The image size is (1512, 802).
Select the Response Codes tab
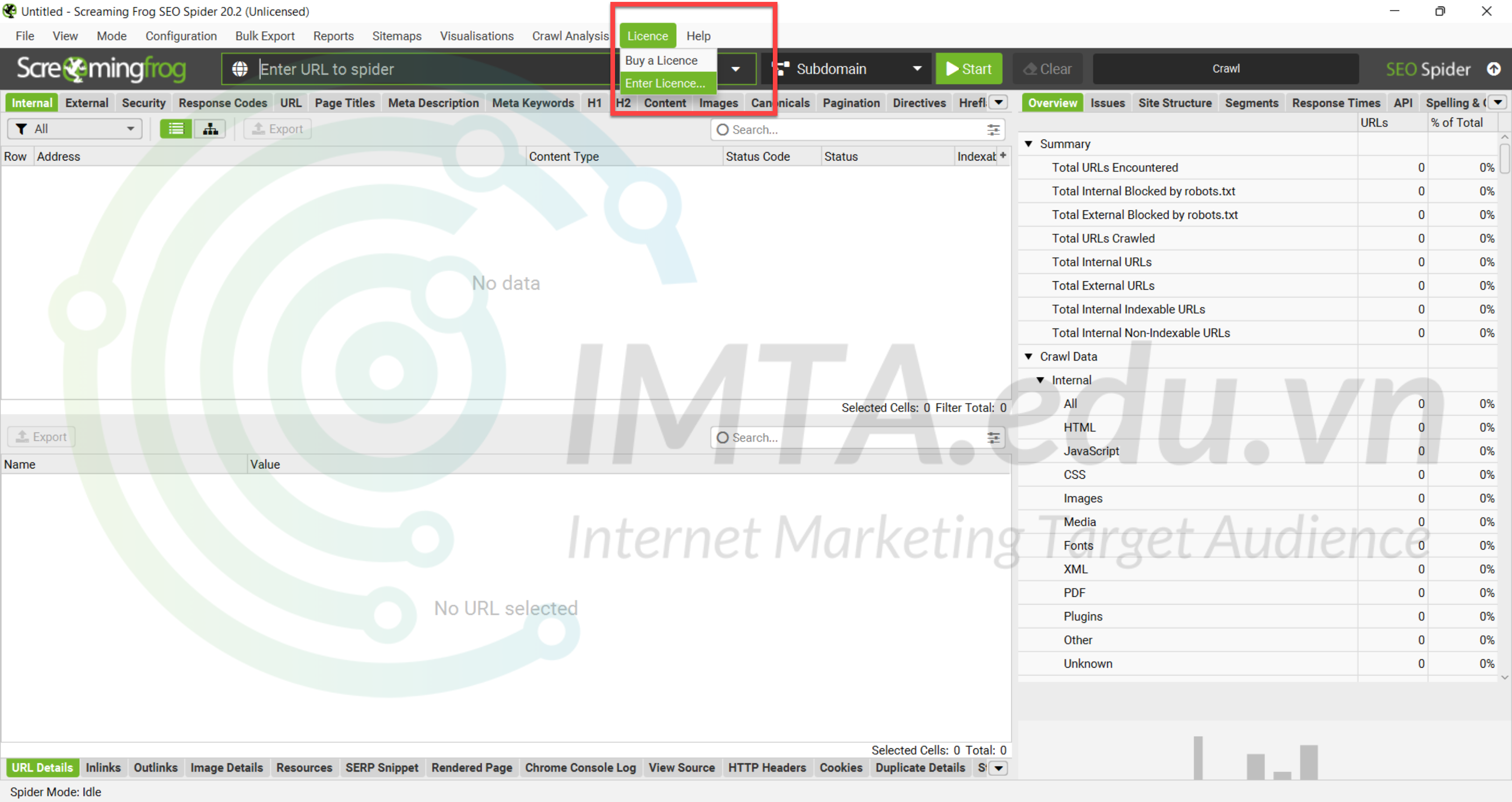(x=222, y=102)
